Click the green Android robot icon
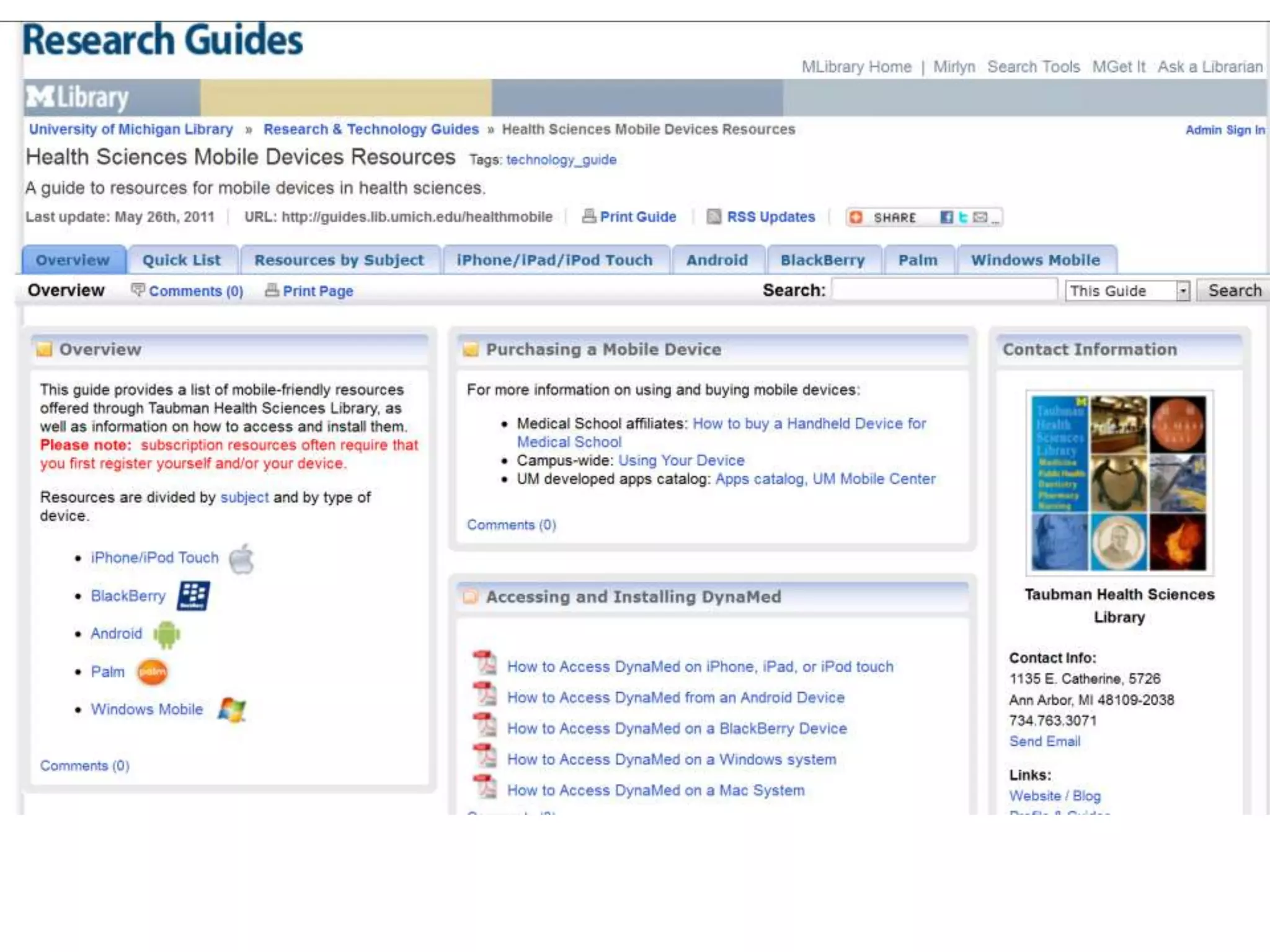 (x=166, y=634)
